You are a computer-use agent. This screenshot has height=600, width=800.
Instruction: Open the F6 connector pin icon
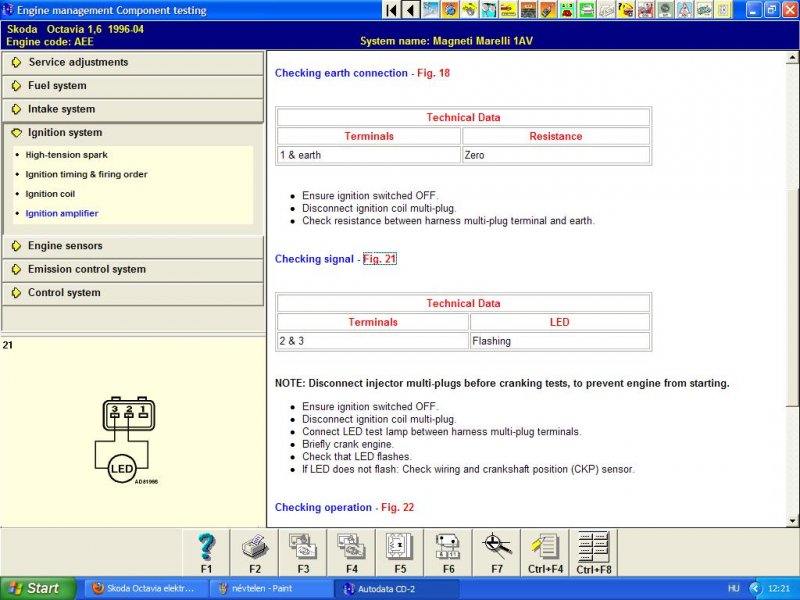coord(448,553)
